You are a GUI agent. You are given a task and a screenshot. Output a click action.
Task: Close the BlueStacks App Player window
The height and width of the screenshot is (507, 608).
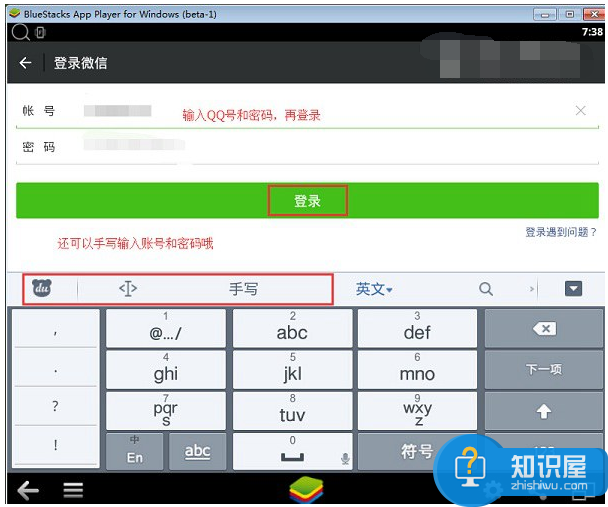594,15
